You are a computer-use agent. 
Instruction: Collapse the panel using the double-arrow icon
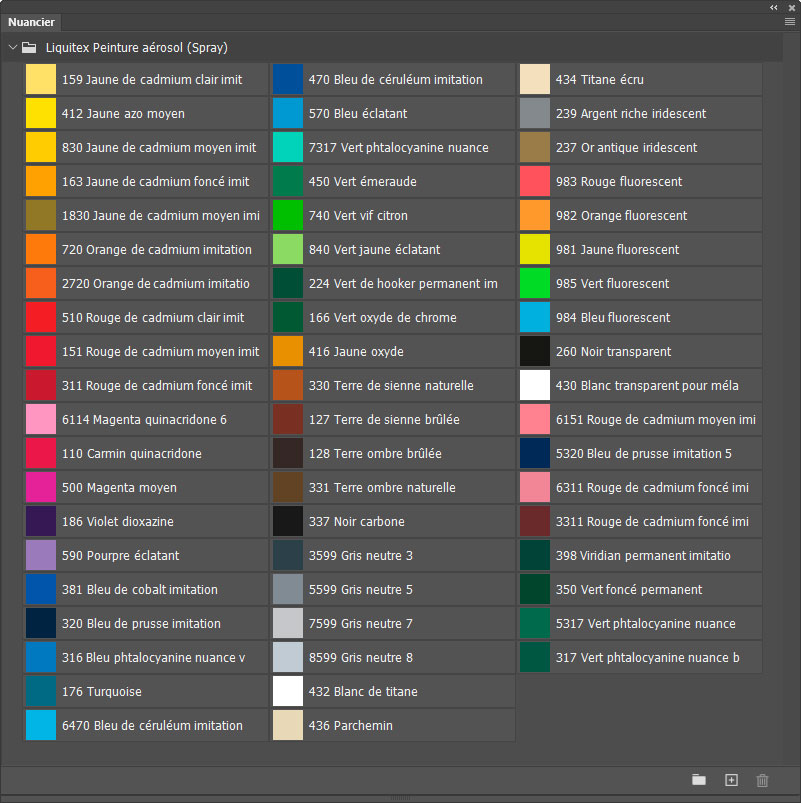pos(774,7)
